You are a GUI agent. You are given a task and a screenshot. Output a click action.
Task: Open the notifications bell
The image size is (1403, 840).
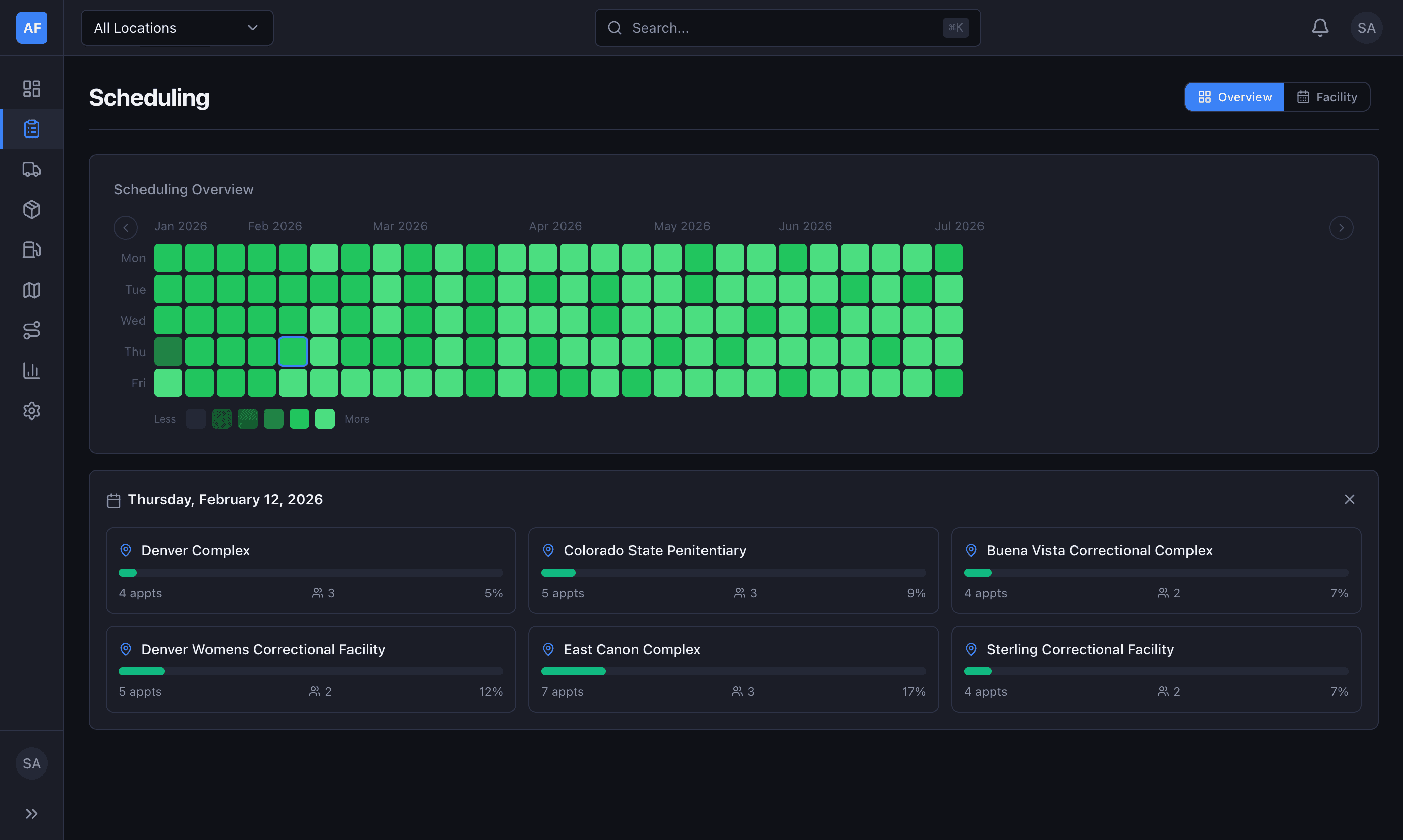pos(1320,28)
